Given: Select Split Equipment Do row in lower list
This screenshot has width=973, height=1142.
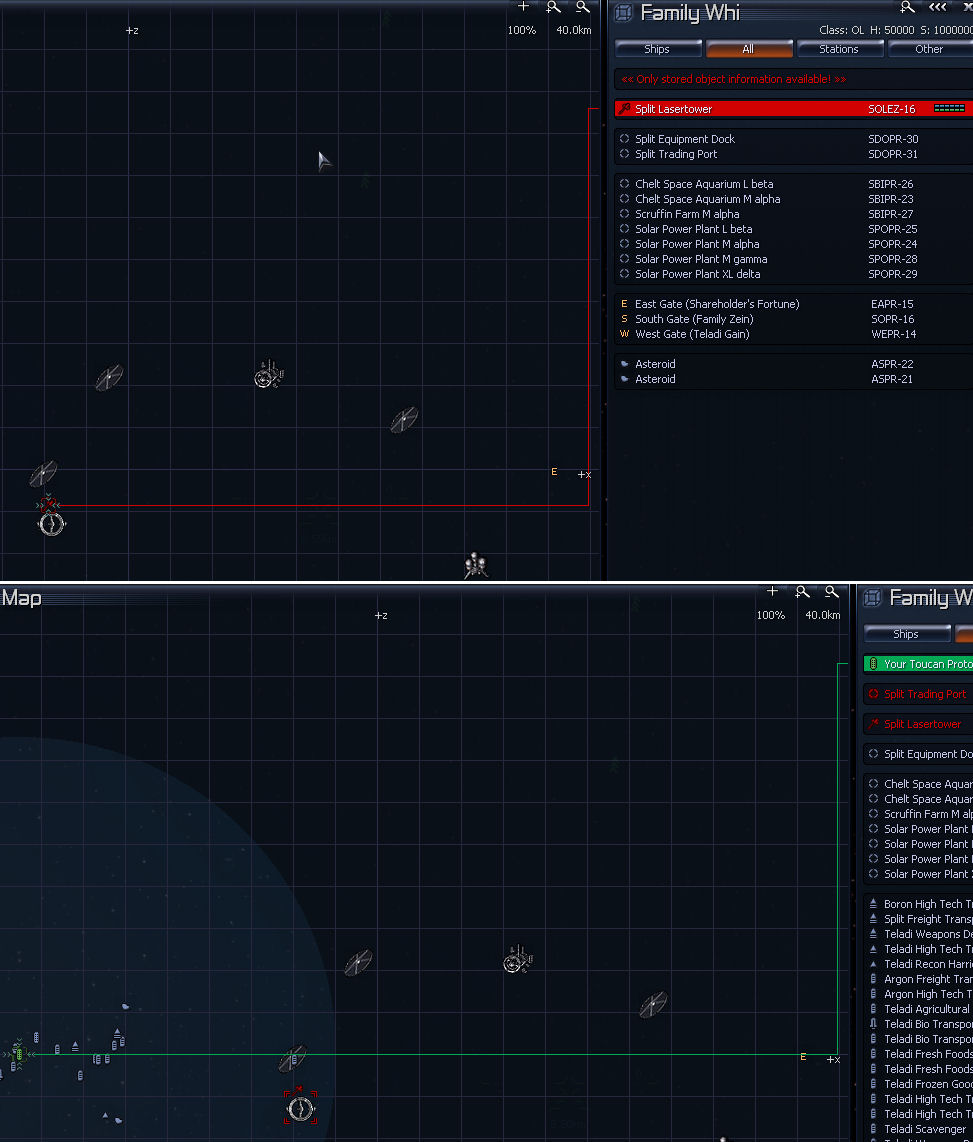Looking at the screenshot, I should click(918, 754).
